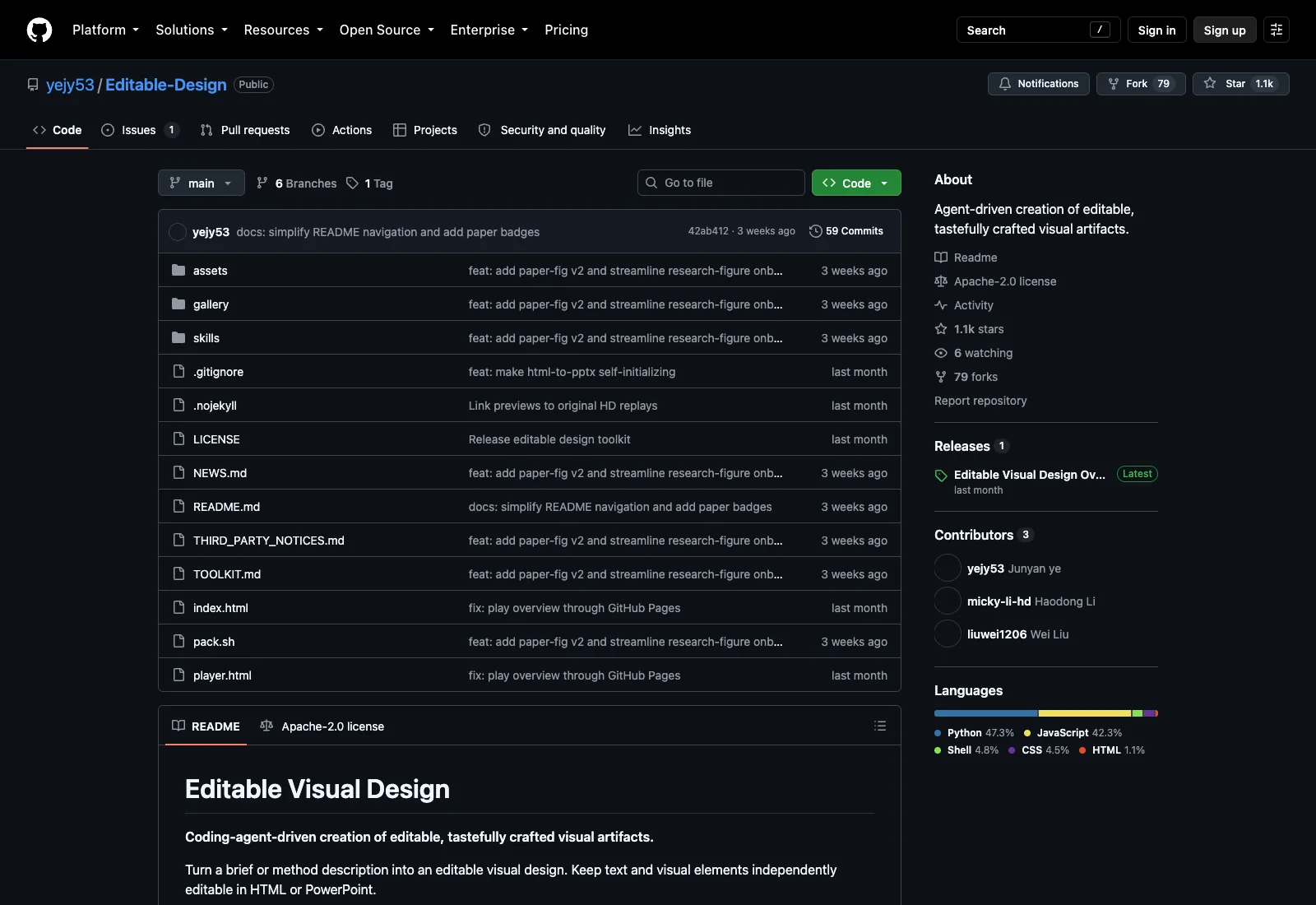Viewport: 1316px width, 905px height.
Task: Click the assets folder icon
Action: [178, 270]
